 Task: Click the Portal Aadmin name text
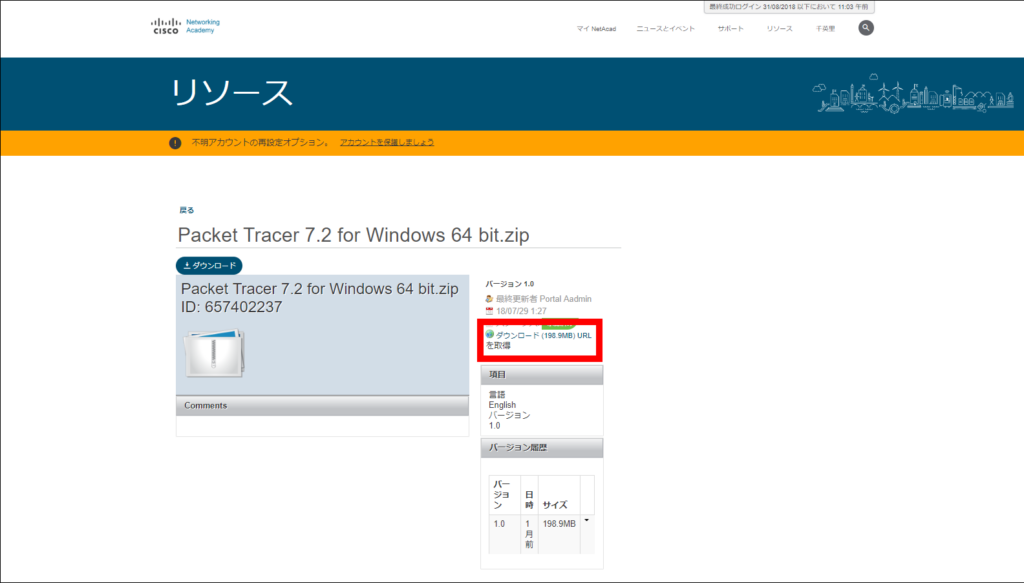pos(565,299)
